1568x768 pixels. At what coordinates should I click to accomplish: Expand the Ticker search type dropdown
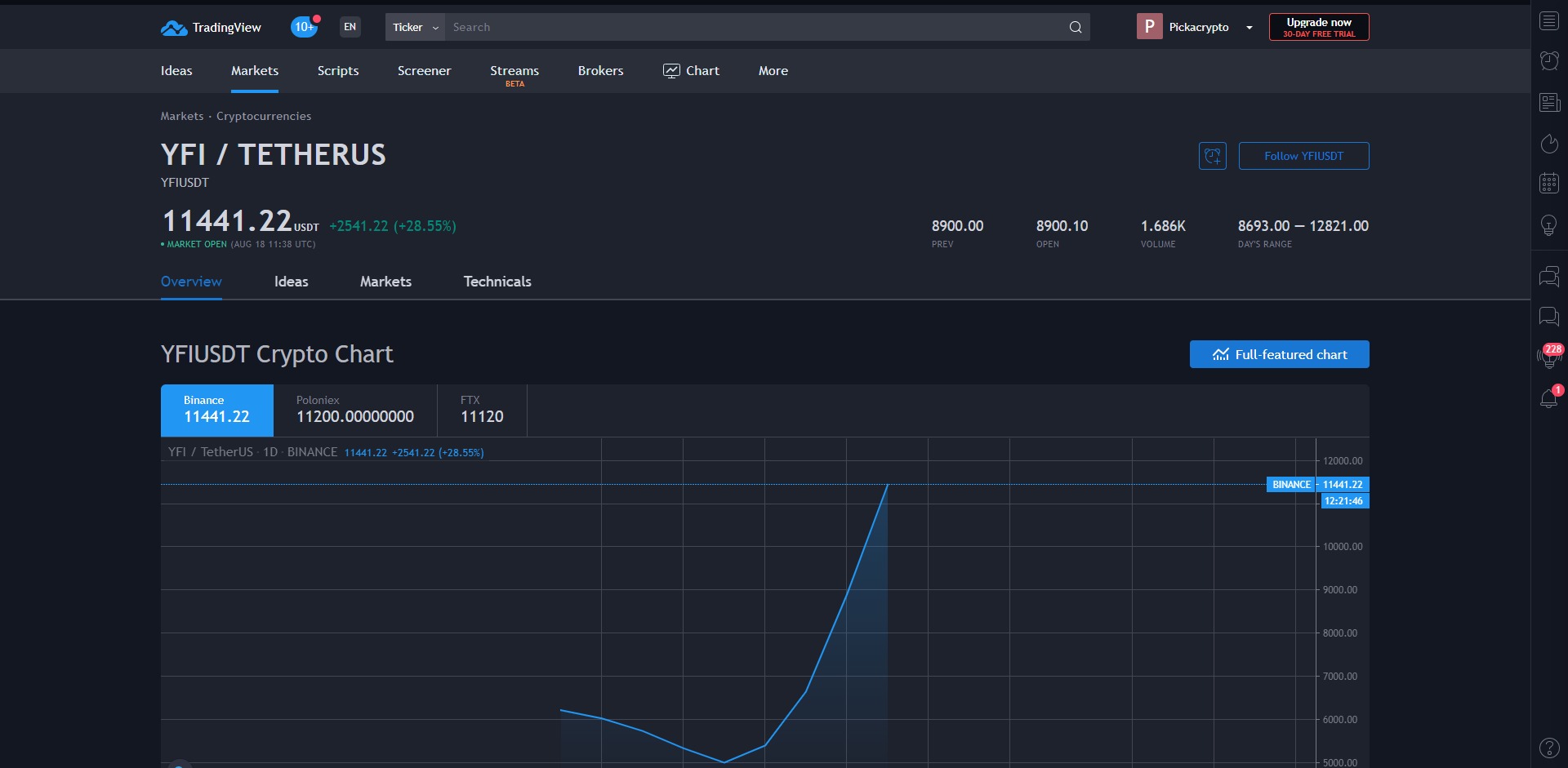tap(415, 27)
